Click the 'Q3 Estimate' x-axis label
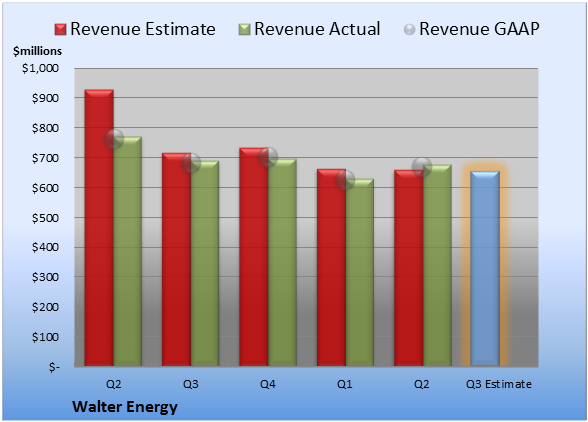Viewport: 588px width, 422px height. click(x=499, y=384)
